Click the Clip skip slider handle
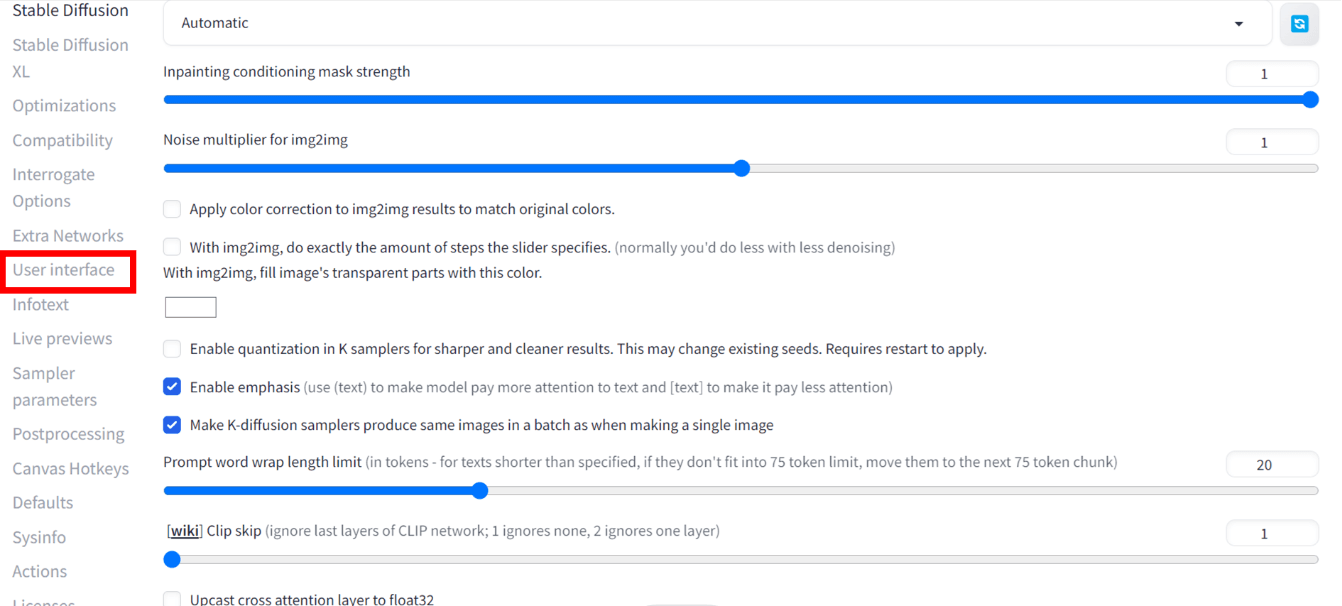1342x606 pixels. (x=171, y=559)
